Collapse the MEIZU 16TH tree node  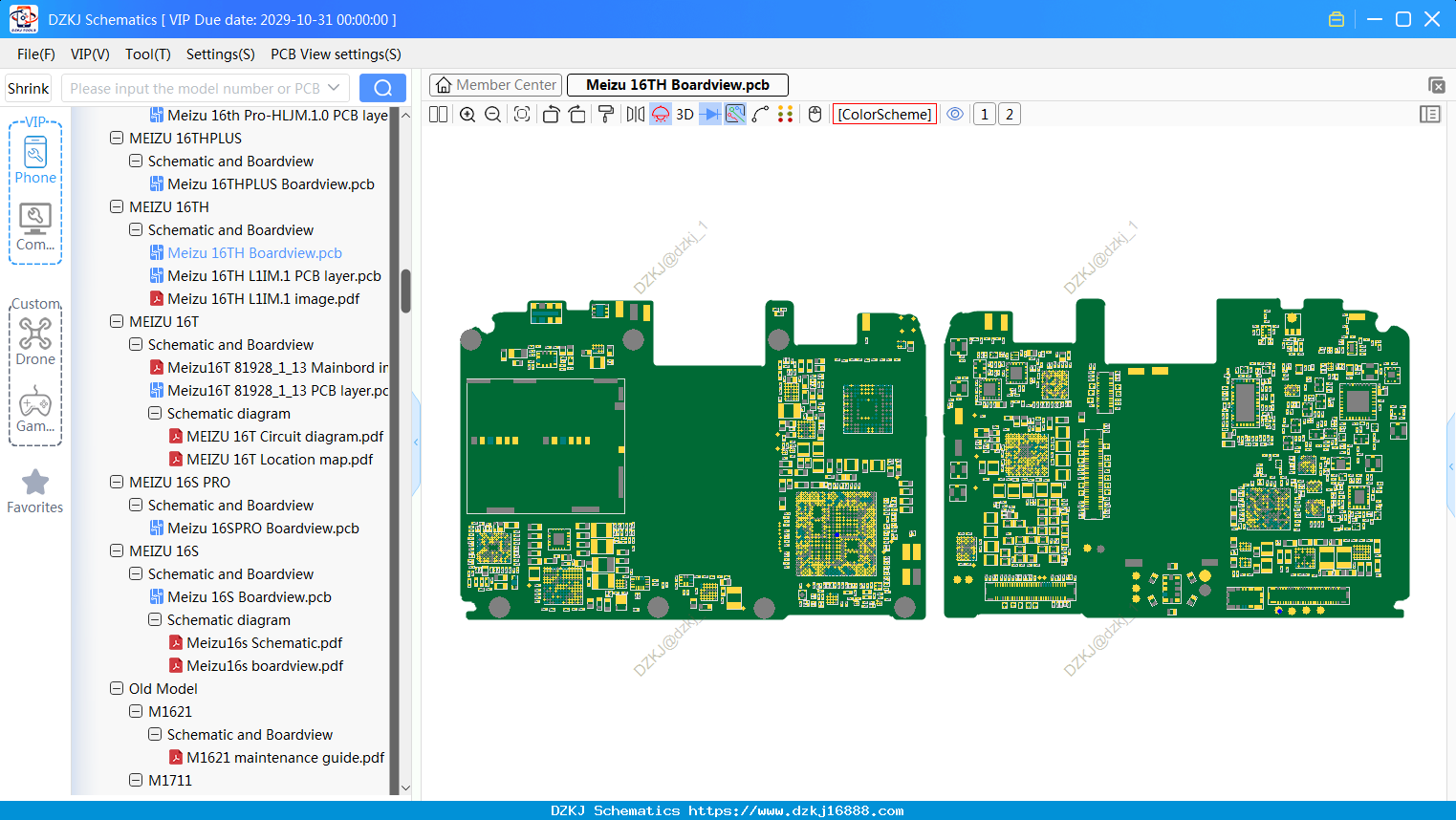tap(117, 206)
